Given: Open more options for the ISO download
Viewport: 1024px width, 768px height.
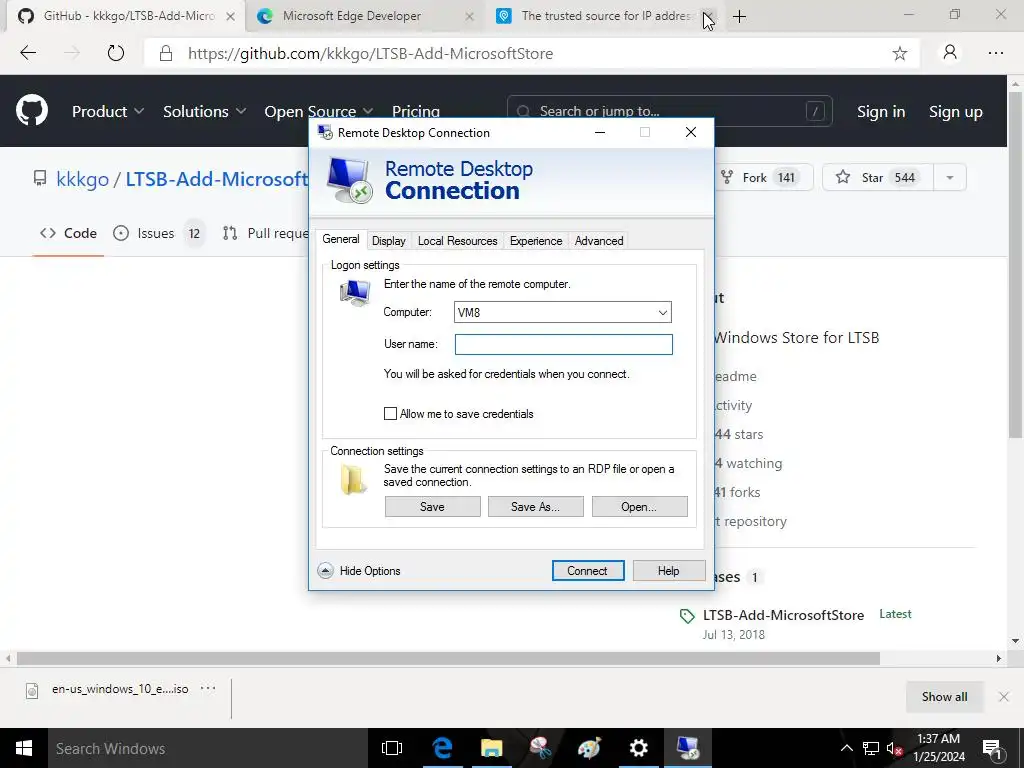Looking at the screenshot, I should pyautogui.click(x=208, y=688).
